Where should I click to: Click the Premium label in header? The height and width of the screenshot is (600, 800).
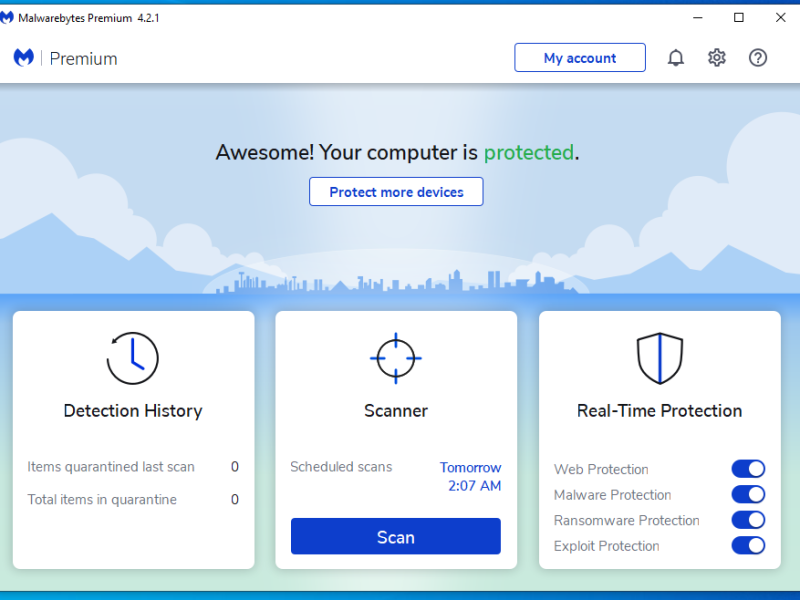(x=83, y=59)
